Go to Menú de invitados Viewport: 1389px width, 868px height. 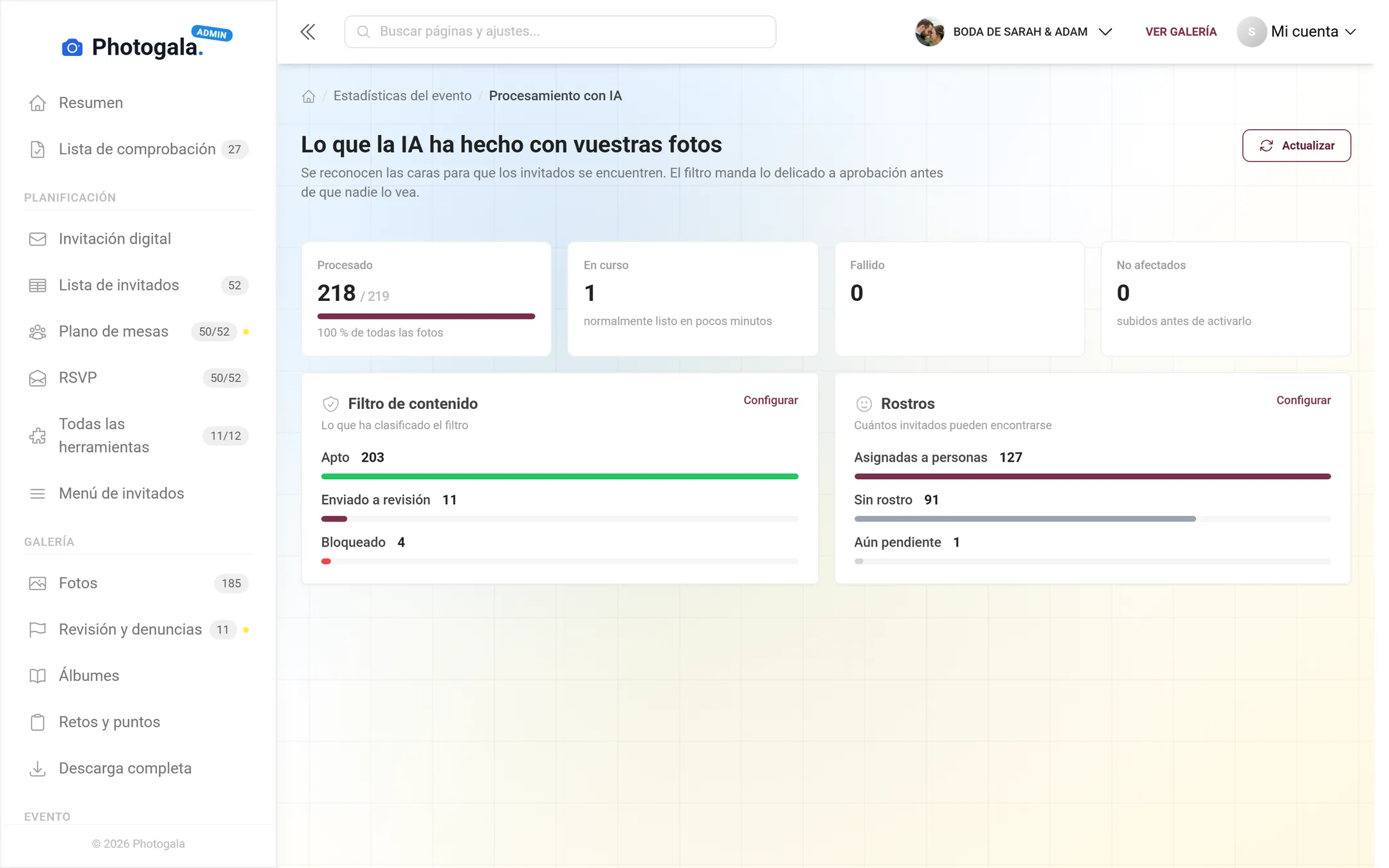pos(138,494)
